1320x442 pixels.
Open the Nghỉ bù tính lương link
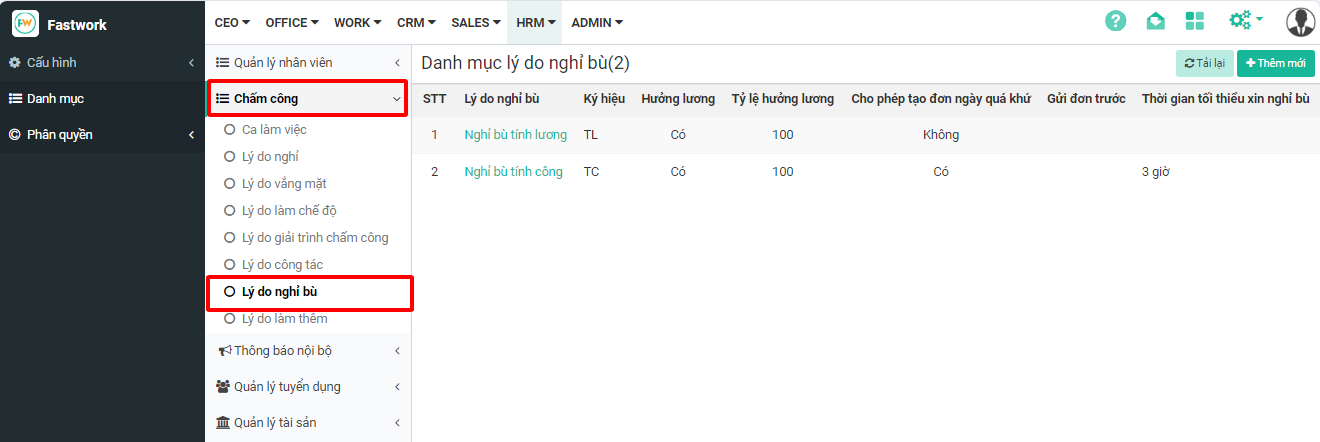(x=515, y=135)
